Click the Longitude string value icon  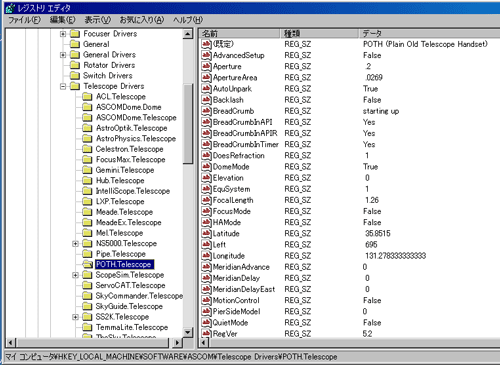click(x=206, y=256)
